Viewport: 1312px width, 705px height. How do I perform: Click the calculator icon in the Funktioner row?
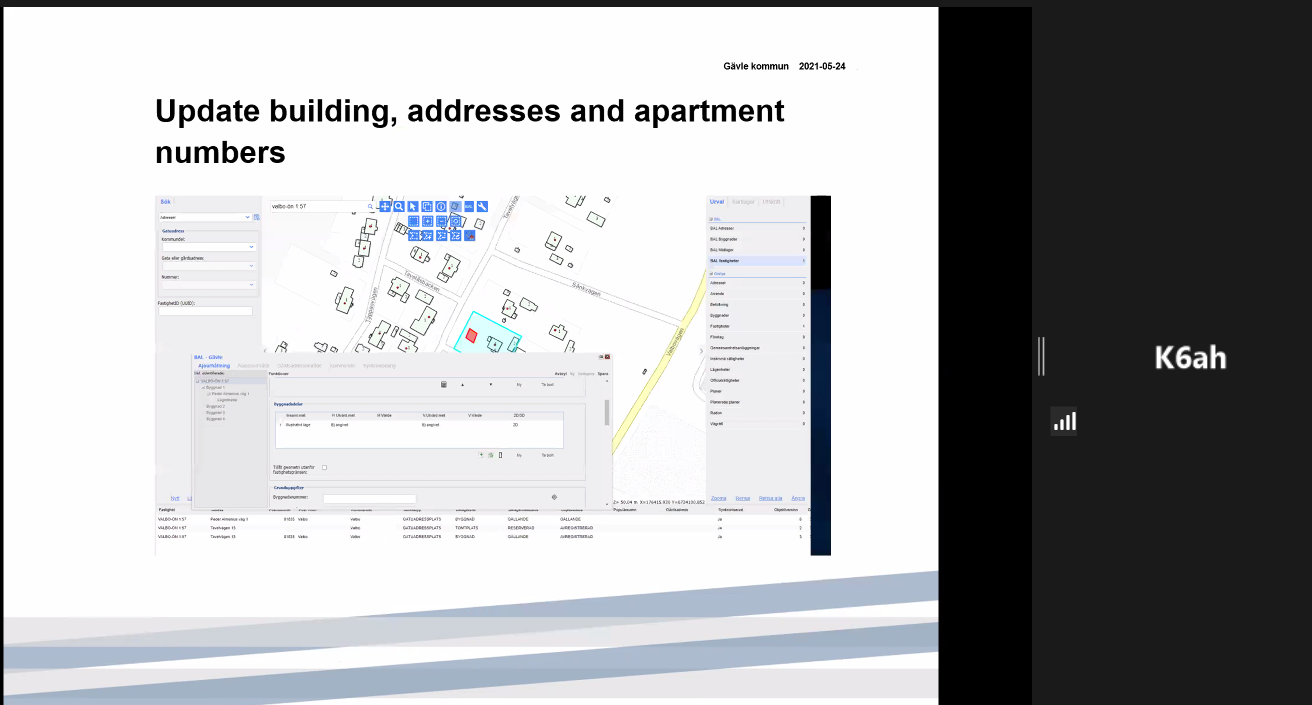point(444,384)
